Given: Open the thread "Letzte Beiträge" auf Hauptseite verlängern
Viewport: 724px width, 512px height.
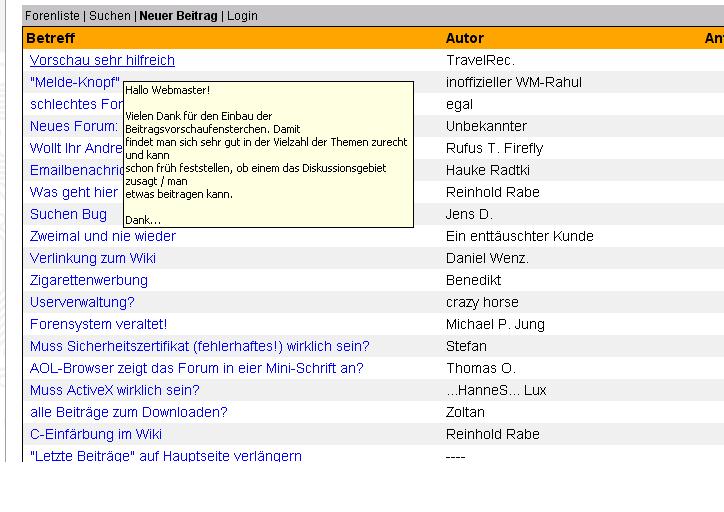Looking at the screenshot, I should (166, 456).
